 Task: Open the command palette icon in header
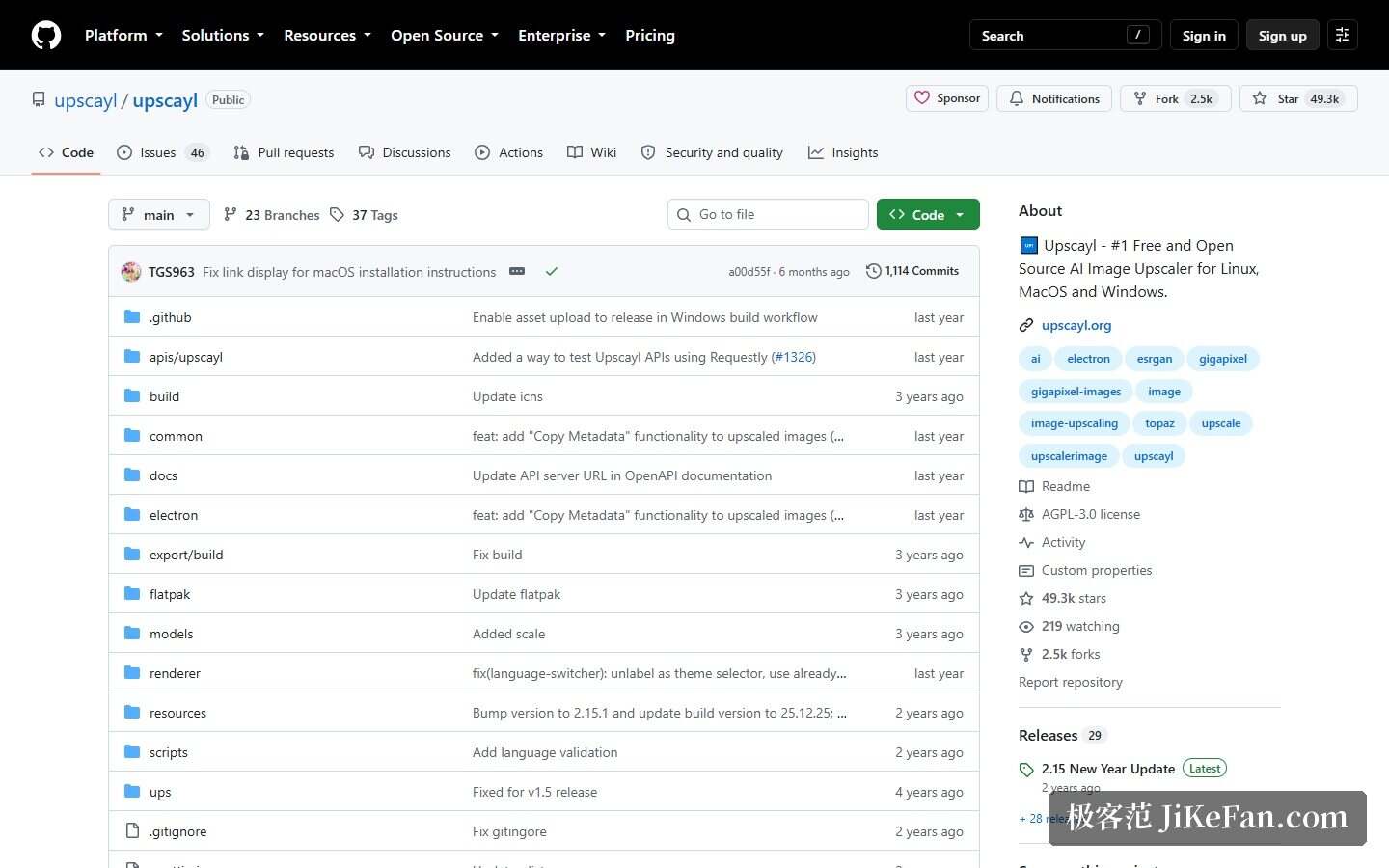click(x=1342, y=35)
